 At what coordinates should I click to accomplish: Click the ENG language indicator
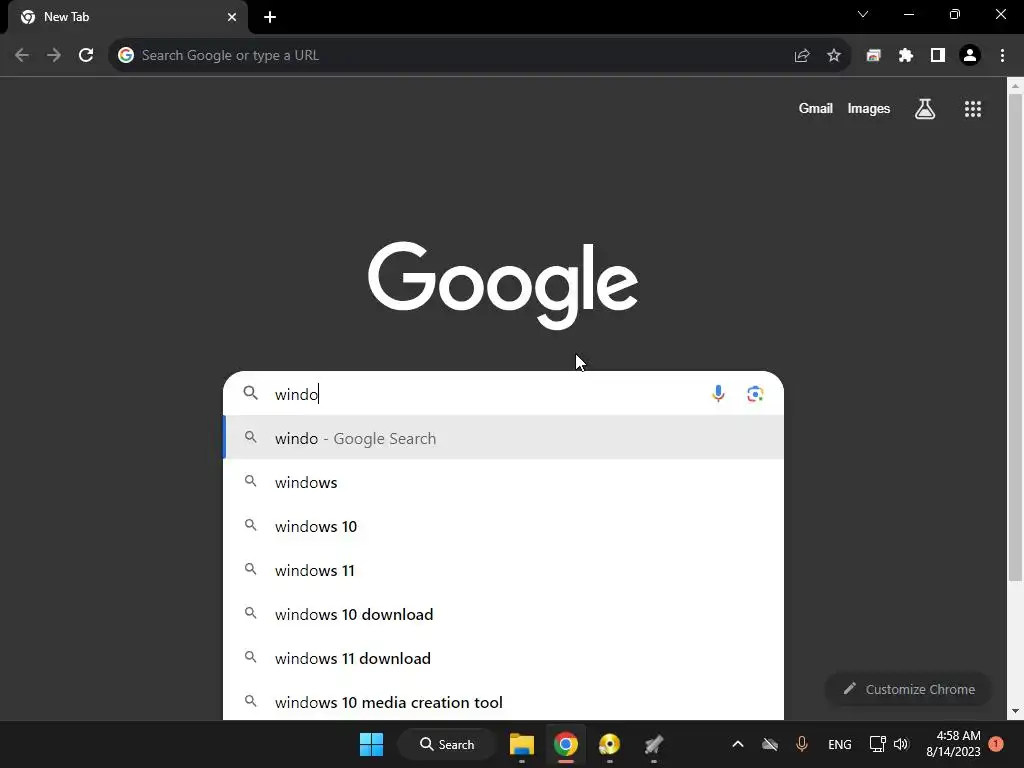pos(840,744)
